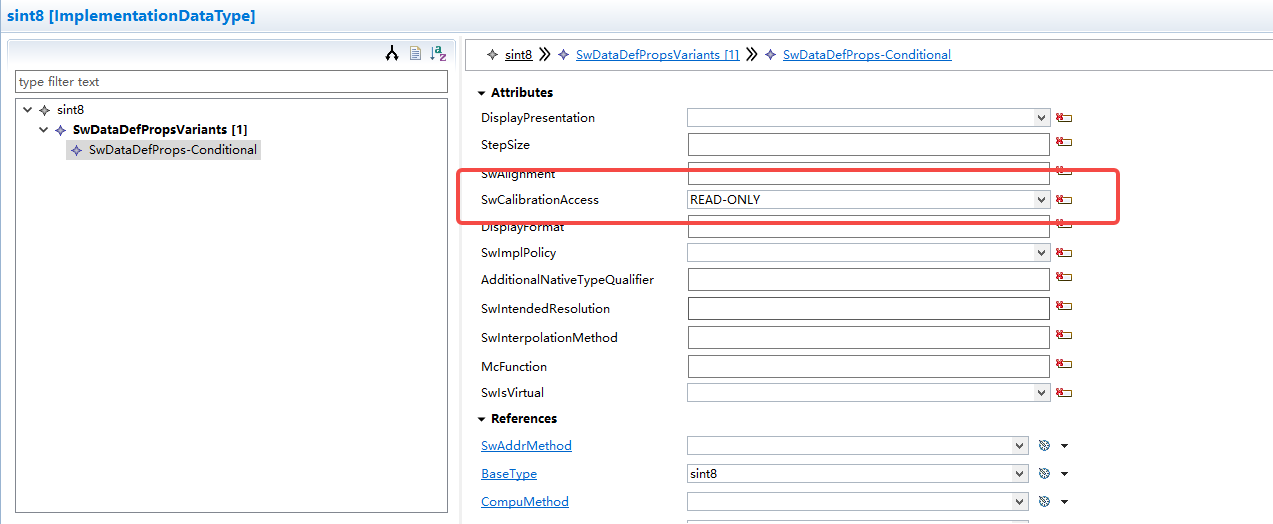
Task: Click the SwDataDefPropsVariants node icon in tree
Action: tap(60, 130)
